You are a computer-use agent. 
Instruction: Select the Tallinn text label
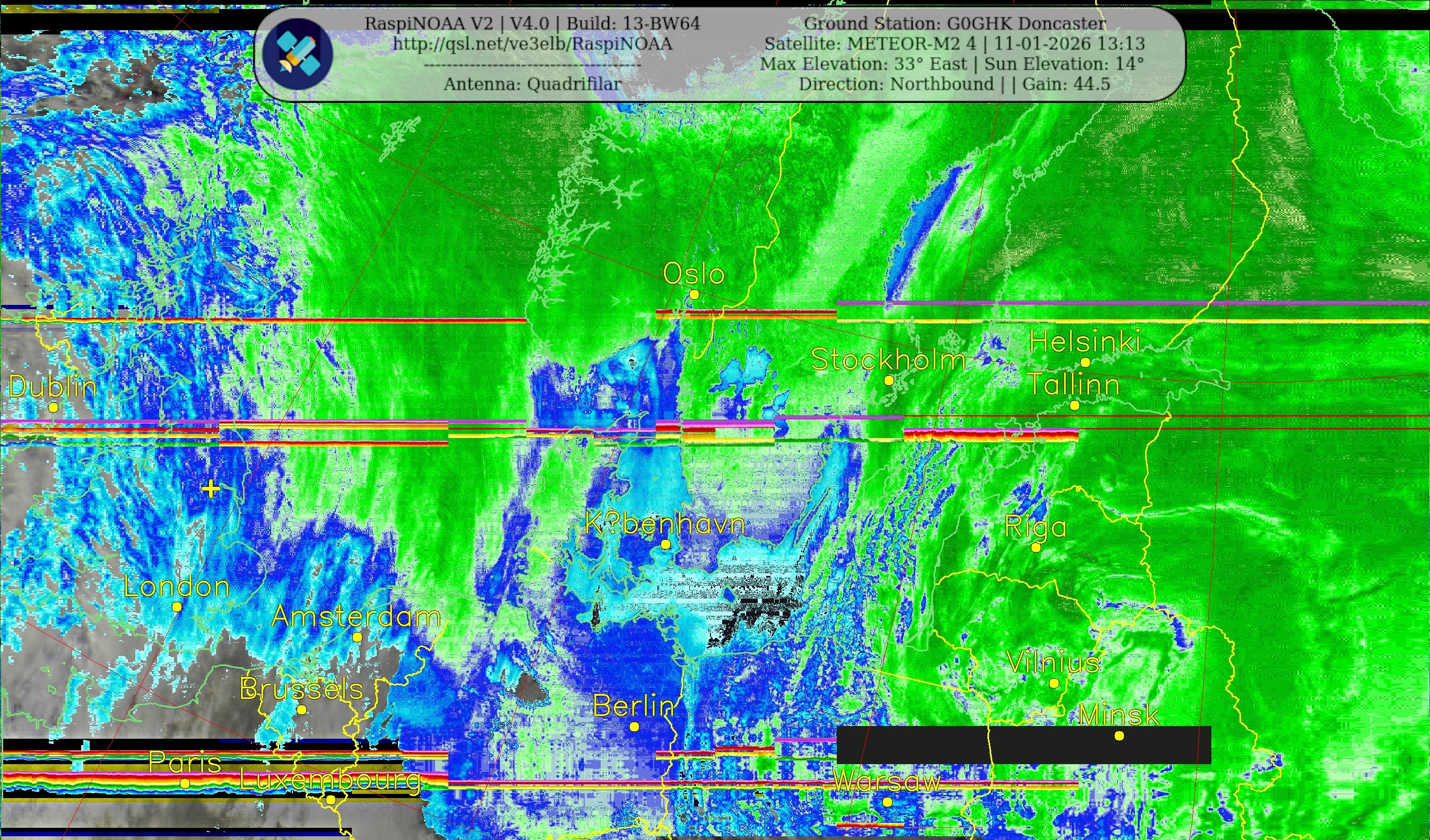pos(1074,384)
